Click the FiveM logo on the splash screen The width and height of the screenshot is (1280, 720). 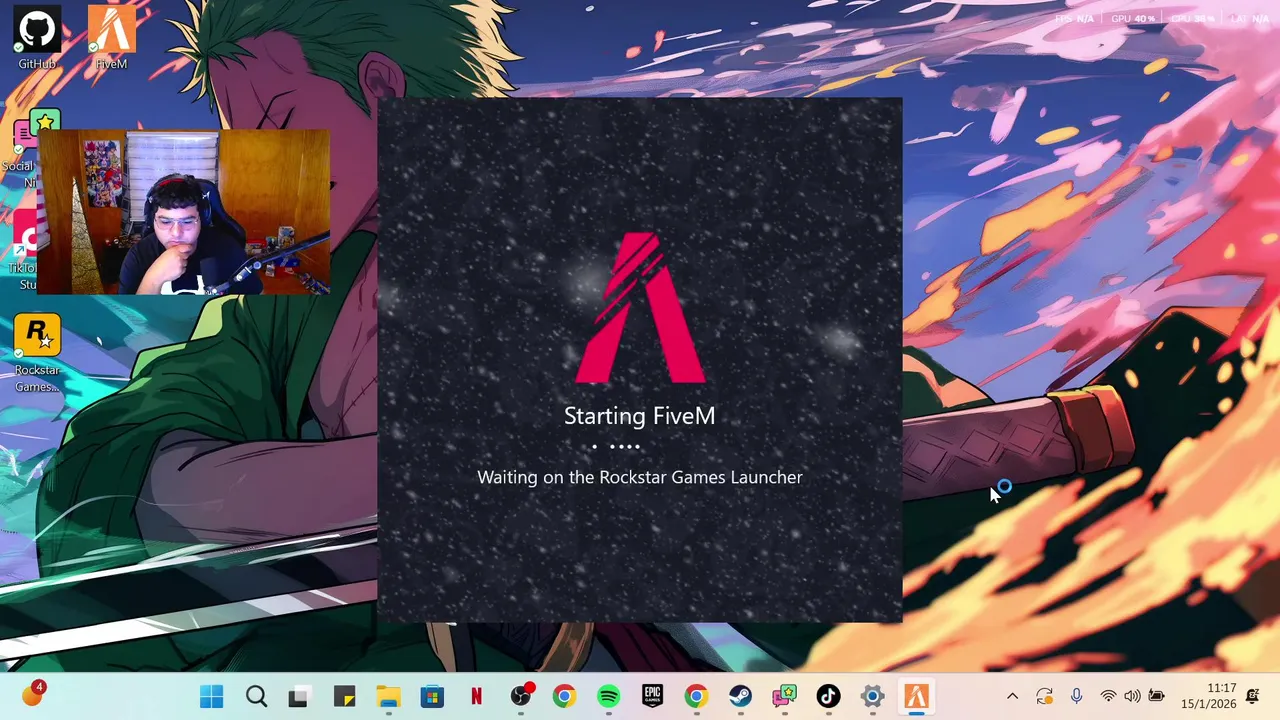pos(640,308)
